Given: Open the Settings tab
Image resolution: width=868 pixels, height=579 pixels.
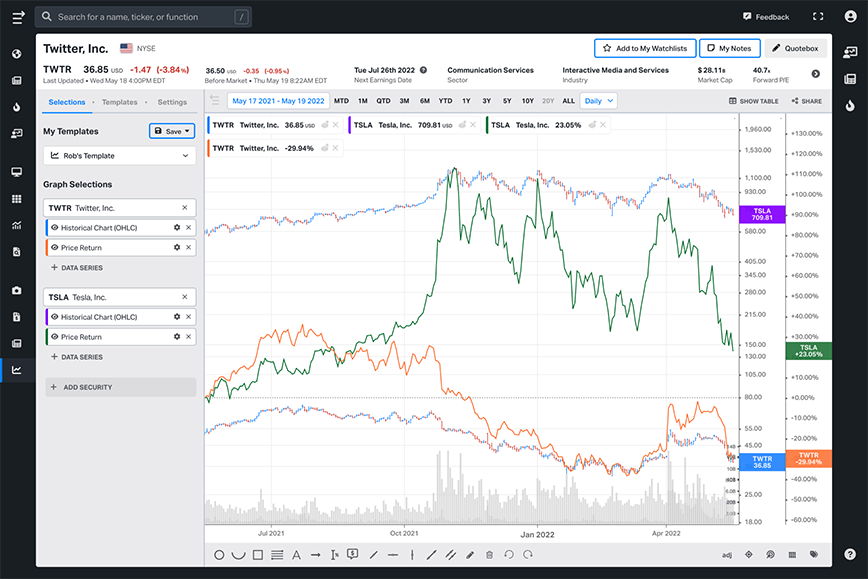Looking at the screenshot, I should (x=171, y=102).
